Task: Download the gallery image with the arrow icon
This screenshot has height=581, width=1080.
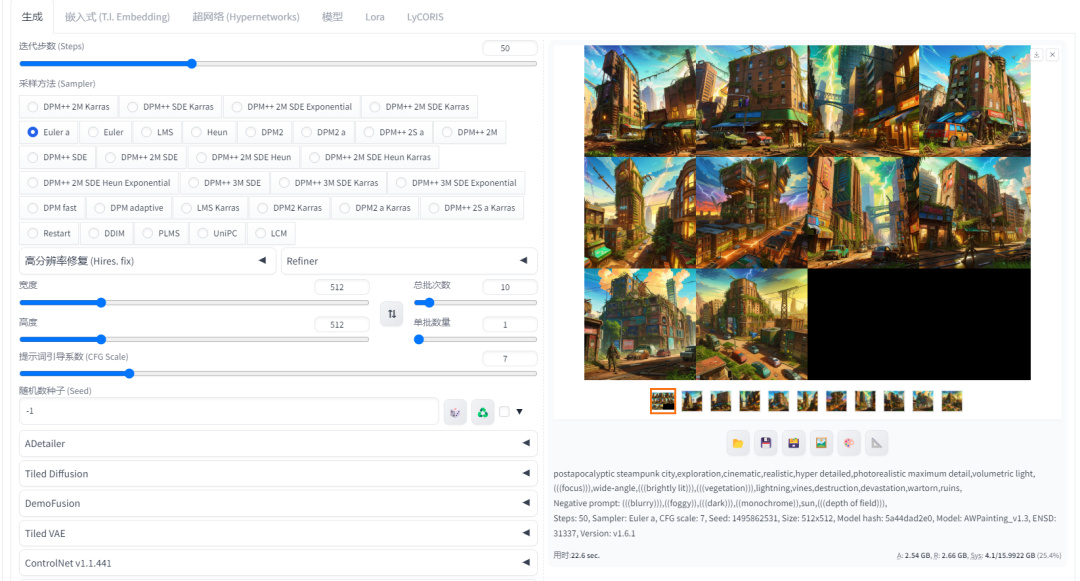Action: click(x=1037, y=54)
